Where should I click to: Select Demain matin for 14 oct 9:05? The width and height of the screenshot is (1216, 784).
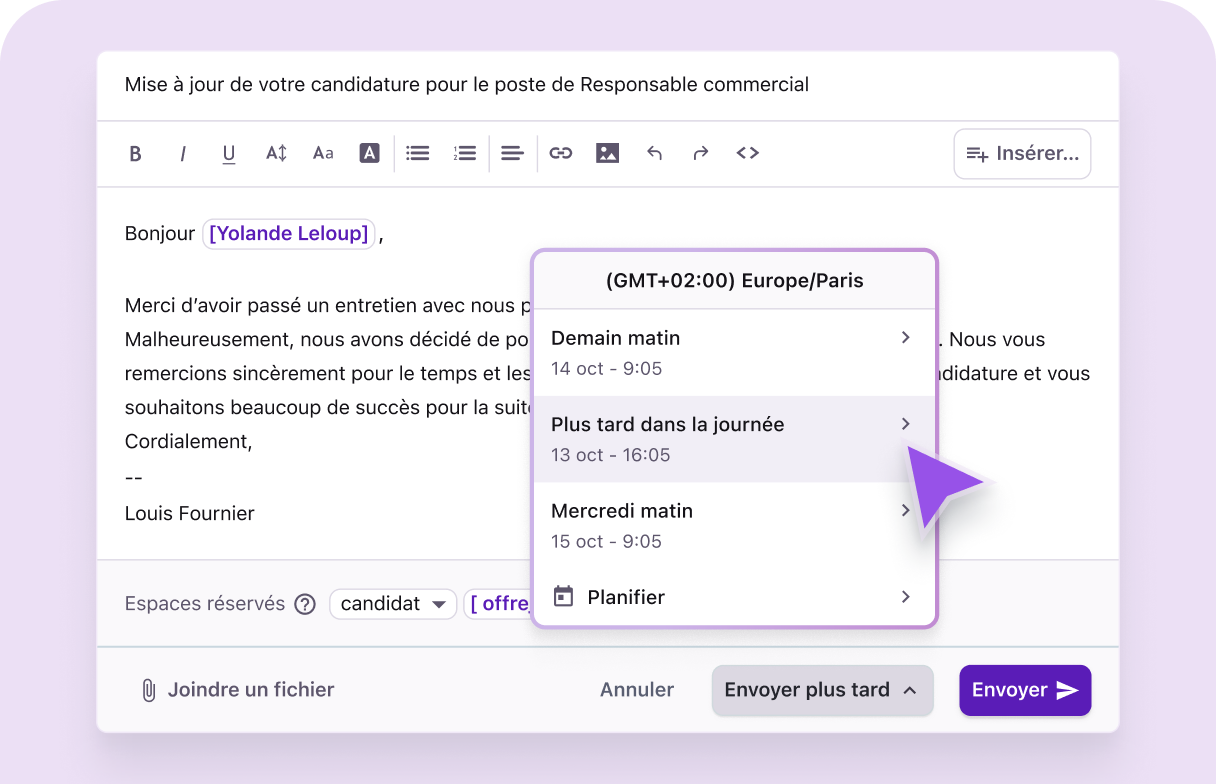pyautogui.click(x=735, y=351)
